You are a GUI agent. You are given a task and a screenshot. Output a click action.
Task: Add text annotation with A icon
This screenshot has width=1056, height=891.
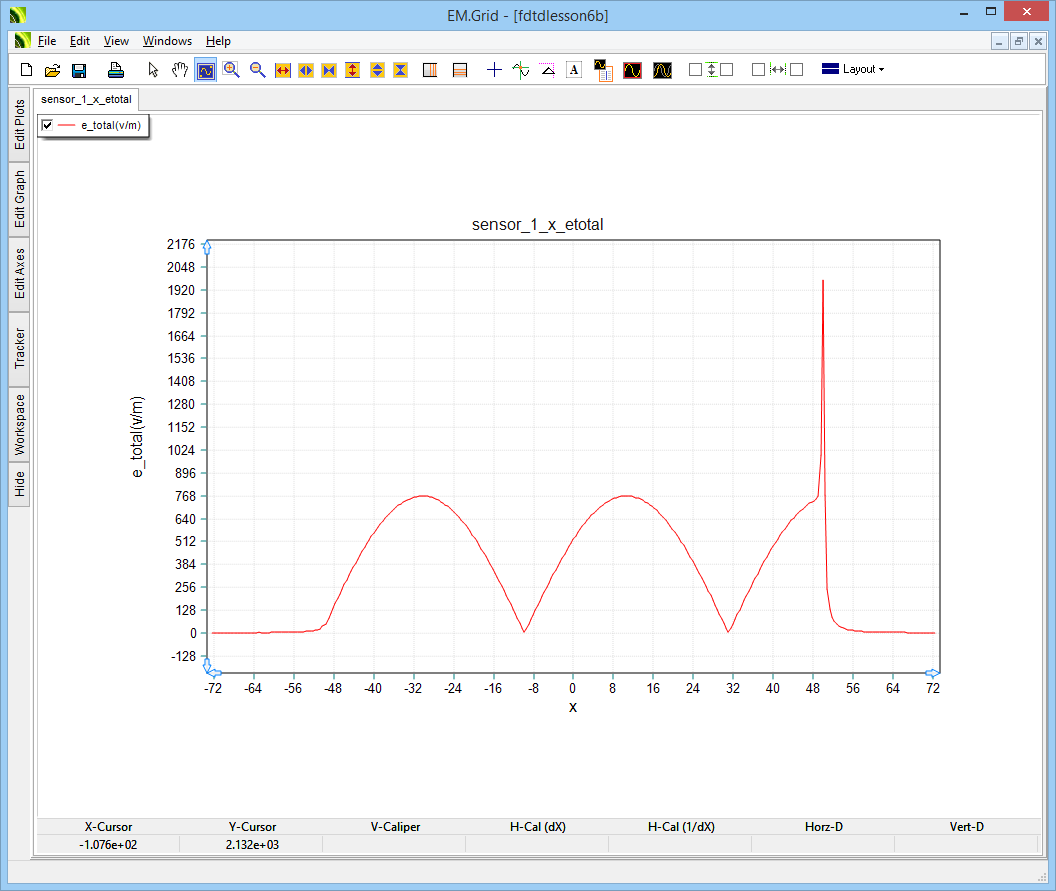(x=574, y=70)
